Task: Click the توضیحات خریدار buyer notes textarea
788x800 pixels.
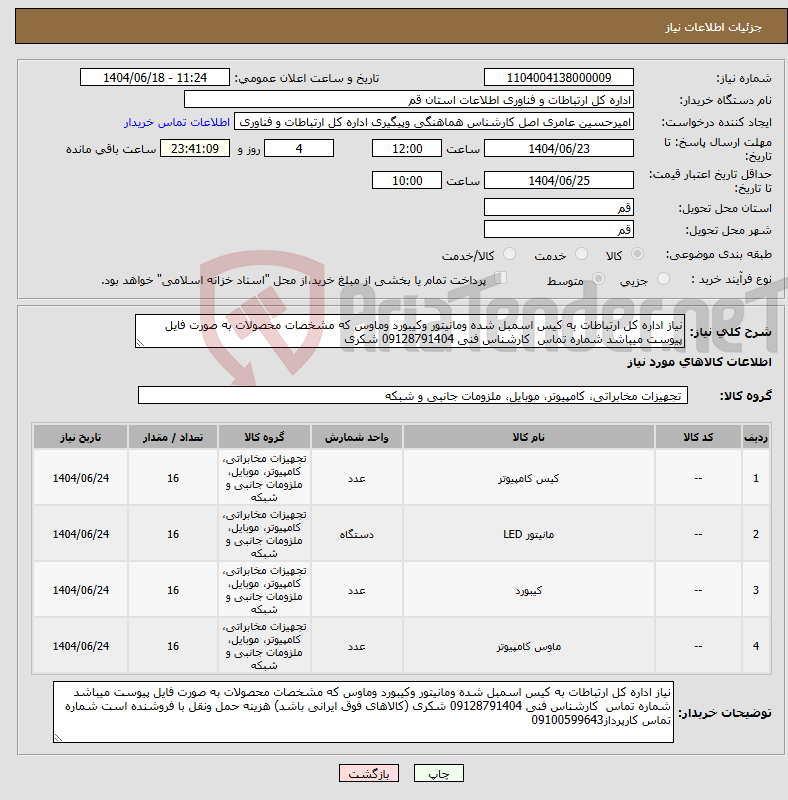Action: [363, 712]
